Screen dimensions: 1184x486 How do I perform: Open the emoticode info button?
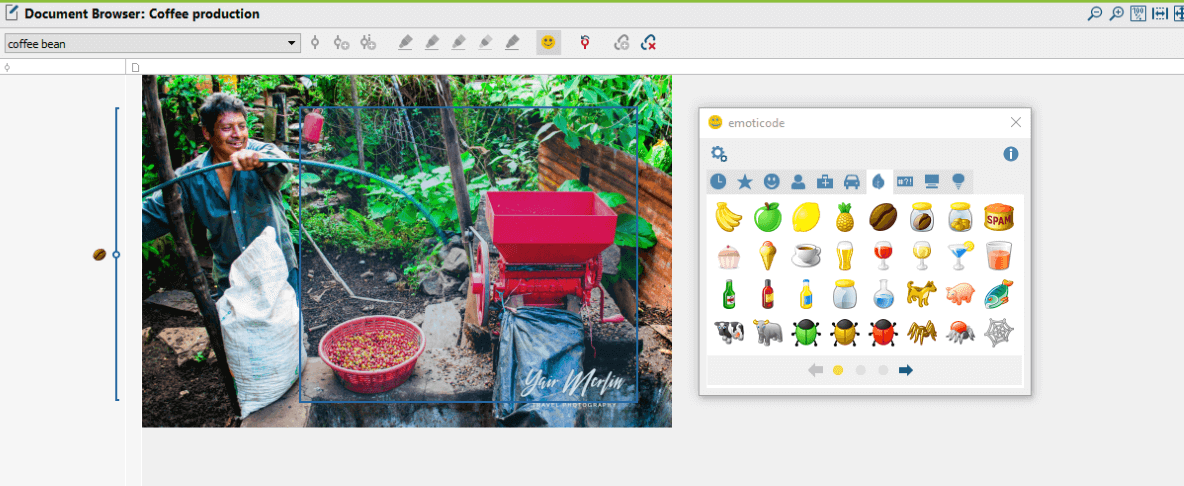tap(1011, 154)
